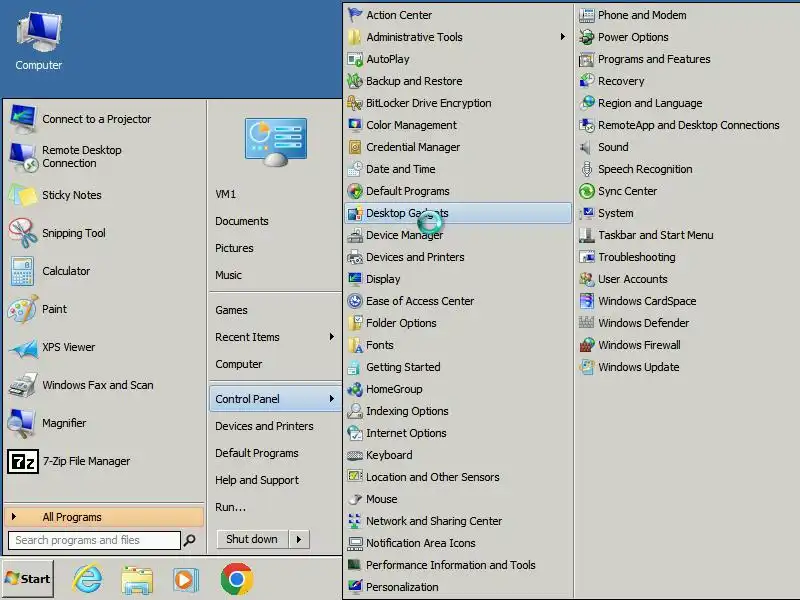The image size is (800, 600).
Task: Open Default Programs in Start menu right pane
Action: coord(257,453)
